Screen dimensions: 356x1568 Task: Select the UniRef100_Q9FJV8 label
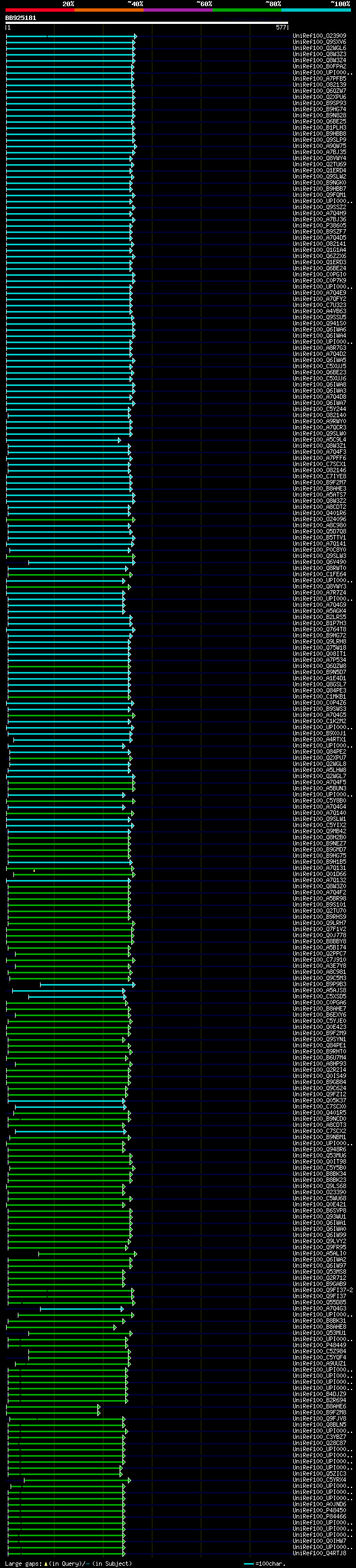[319, 1418]
